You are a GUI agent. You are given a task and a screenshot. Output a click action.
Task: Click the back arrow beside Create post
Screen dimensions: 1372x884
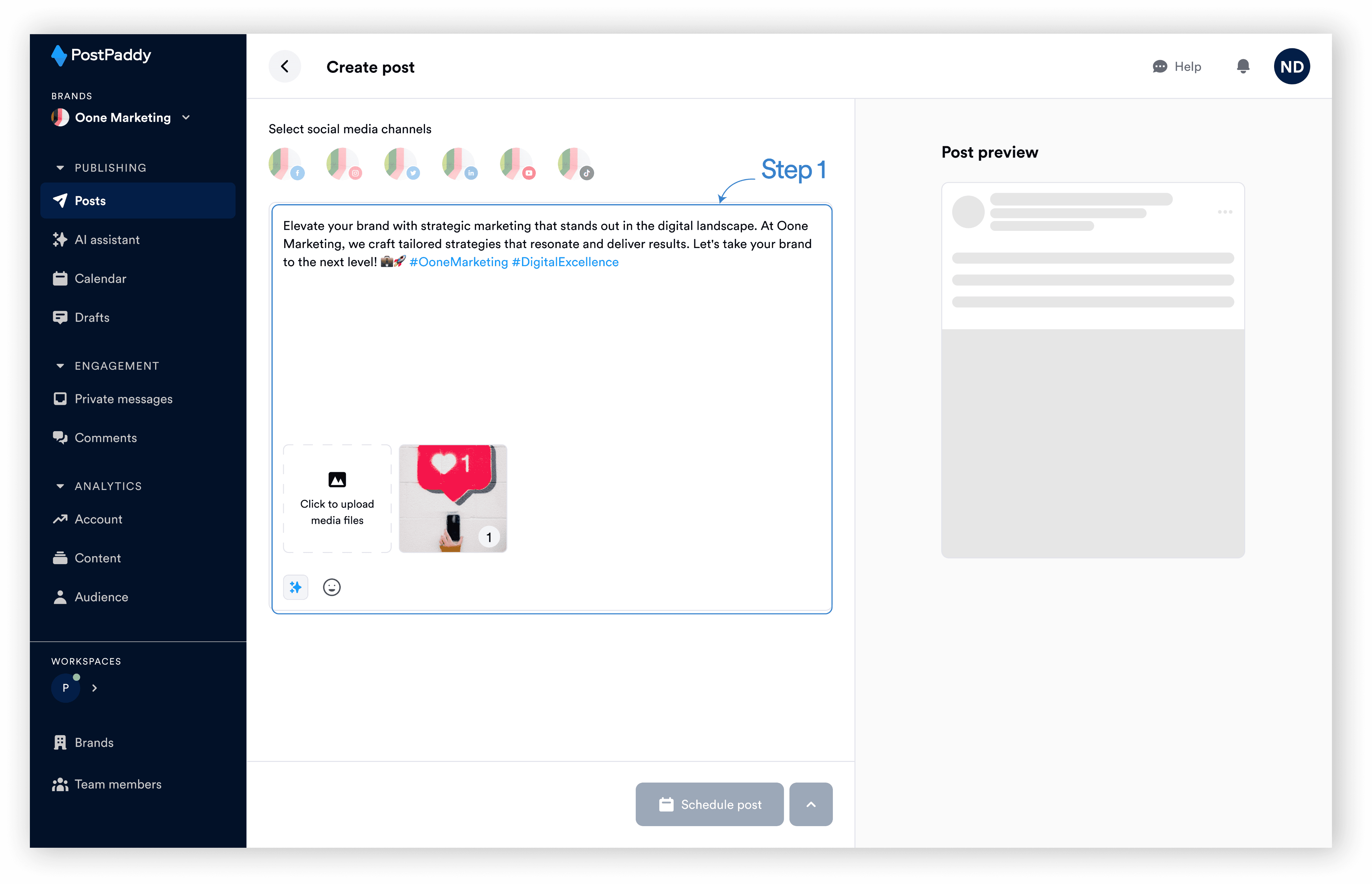click(x=285, y=66)
